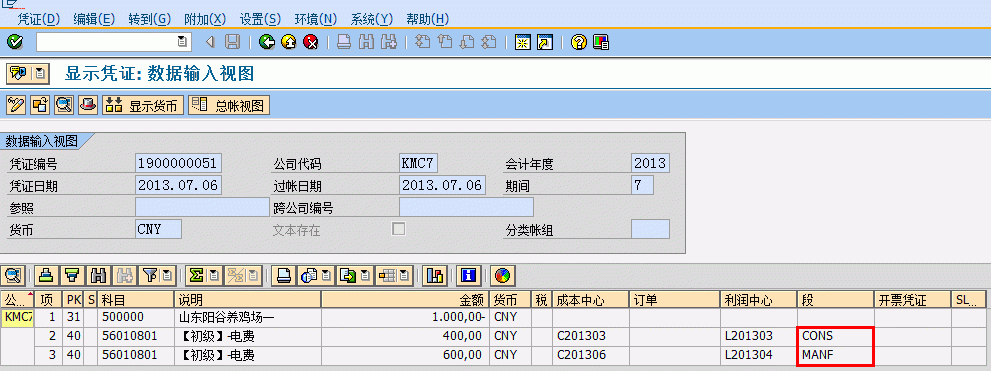This screenshot has width=991, height=371.
Task: Click the yellow Exit up-arrow icon
Action: [289, 42]
